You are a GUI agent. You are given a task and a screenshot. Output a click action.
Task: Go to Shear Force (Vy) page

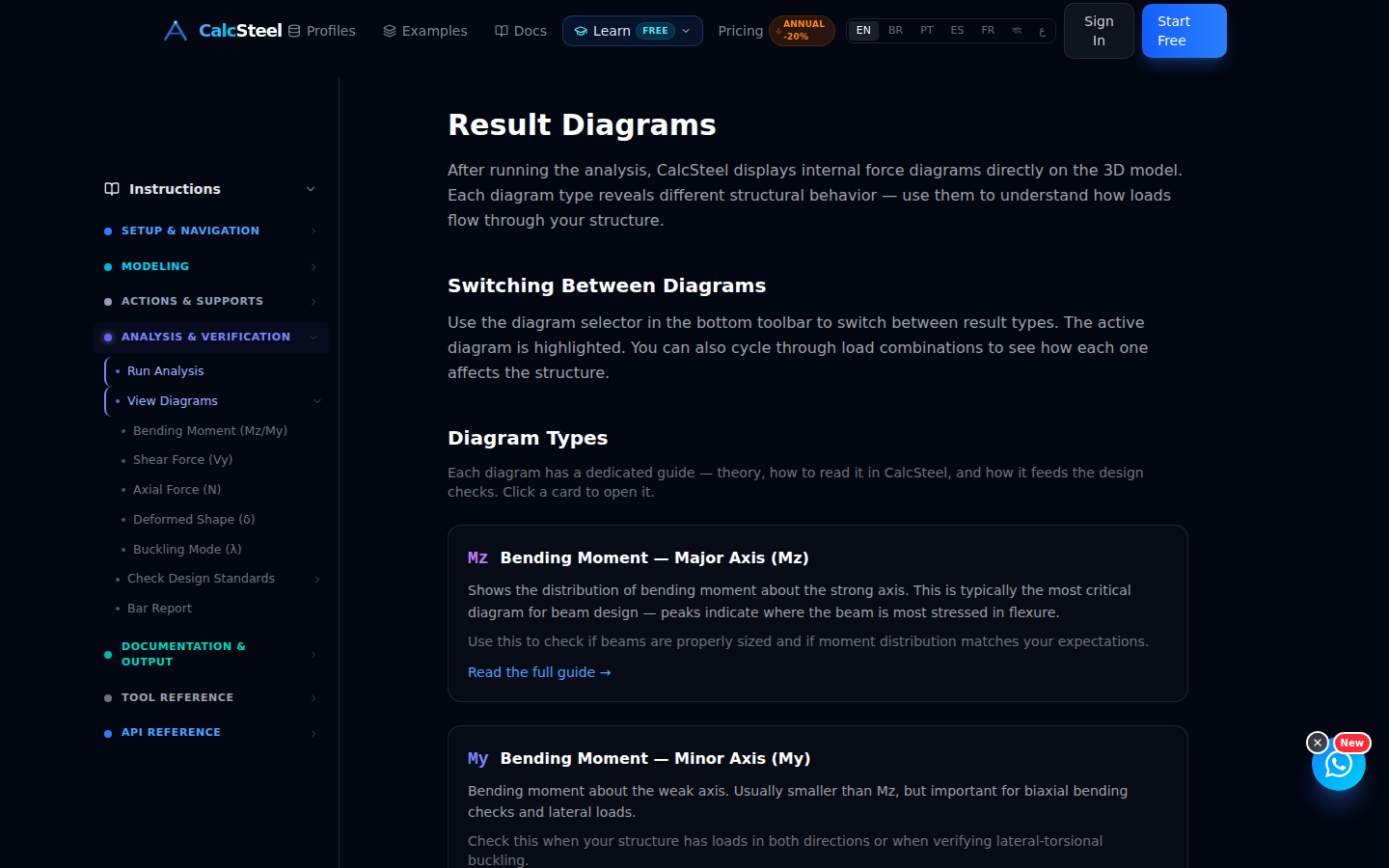click(x=182, y=460)
